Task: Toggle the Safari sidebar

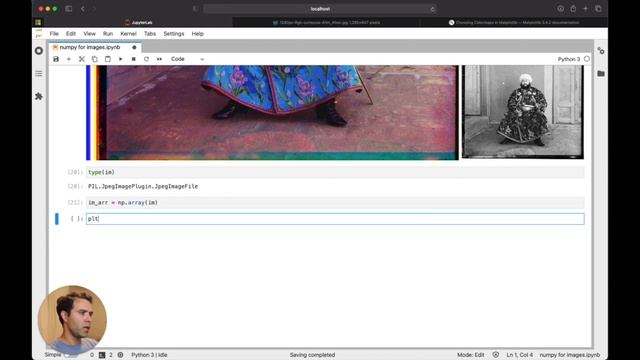Action: click(x=69, y=9)
